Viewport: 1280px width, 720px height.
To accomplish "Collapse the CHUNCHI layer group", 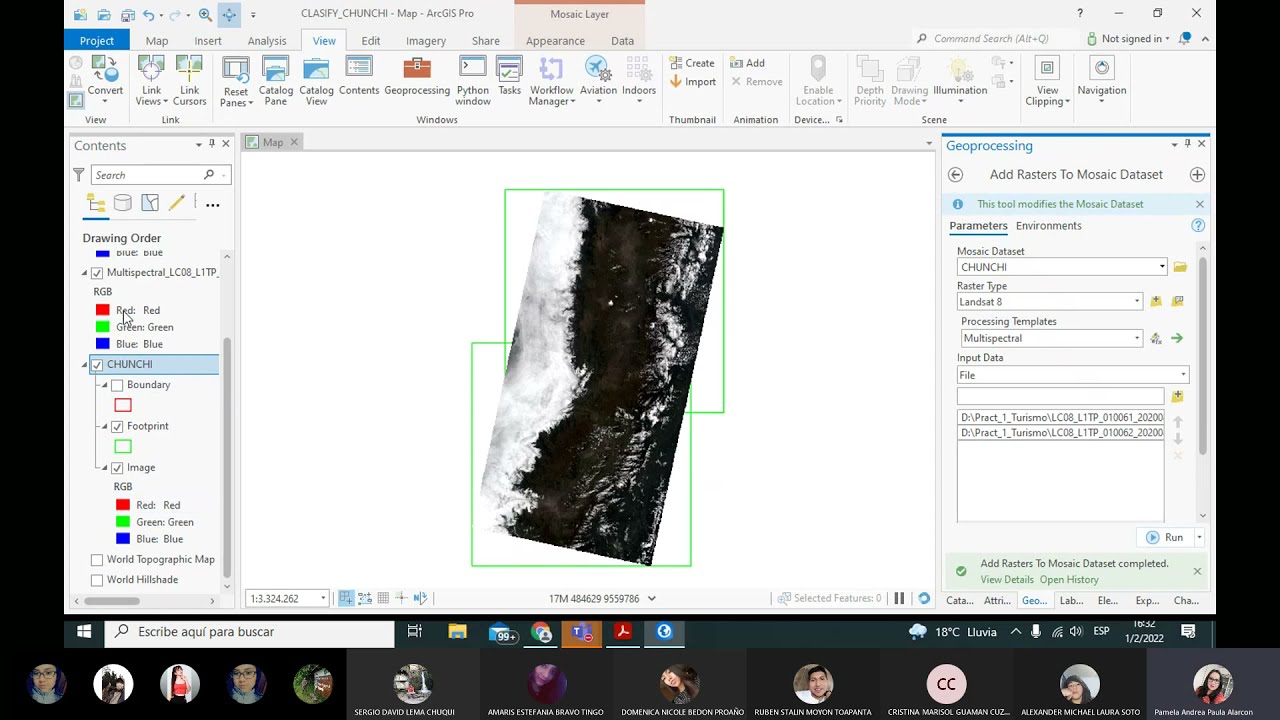I will 85,365.
